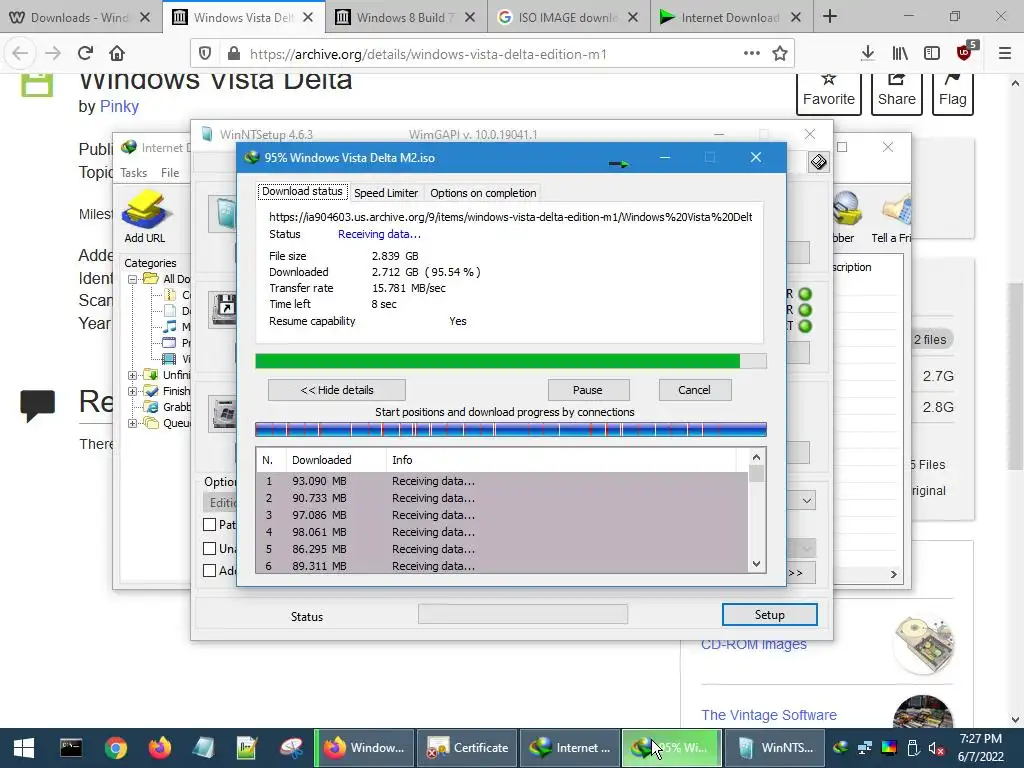Open the WinNTSetup combo box dropdown arrow
1024x768 pixels.
click(x=807, y=501)
